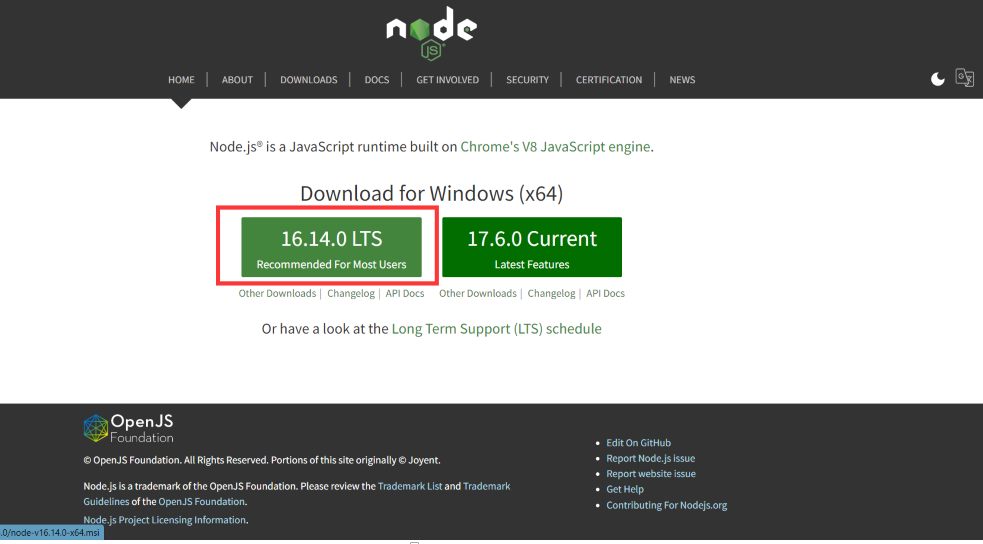Download the 16.14.0 LTS version

click(331, 247)
